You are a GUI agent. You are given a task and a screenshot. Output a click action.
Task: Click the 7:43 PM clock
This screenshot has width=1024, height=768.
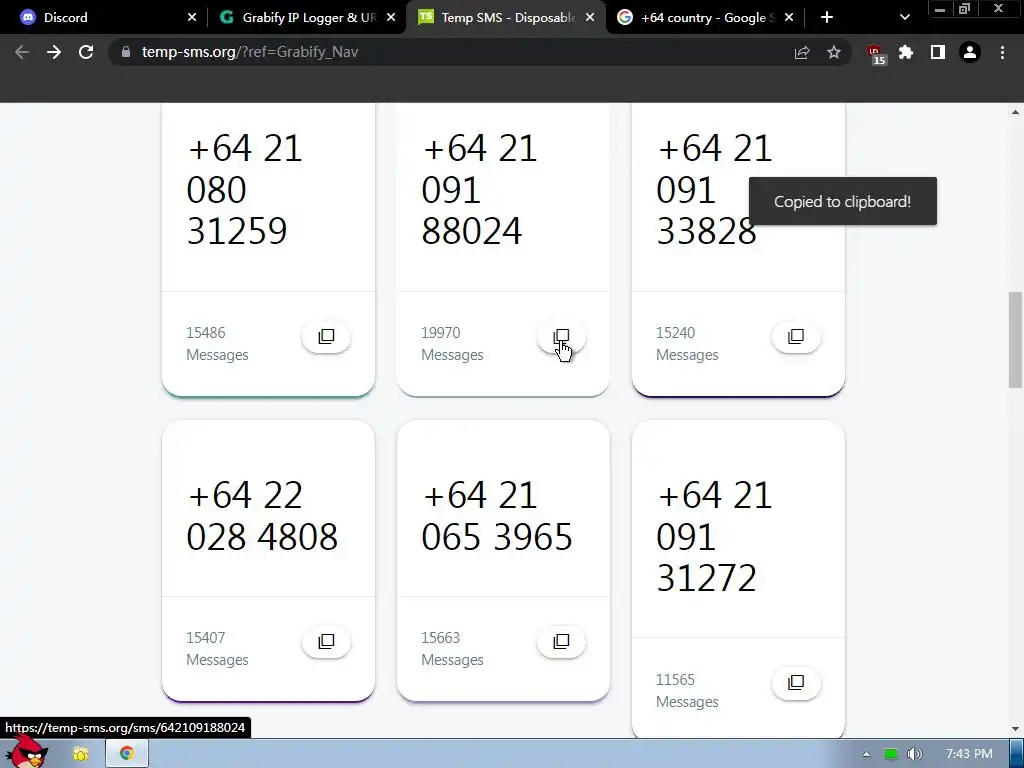(969, 754)
